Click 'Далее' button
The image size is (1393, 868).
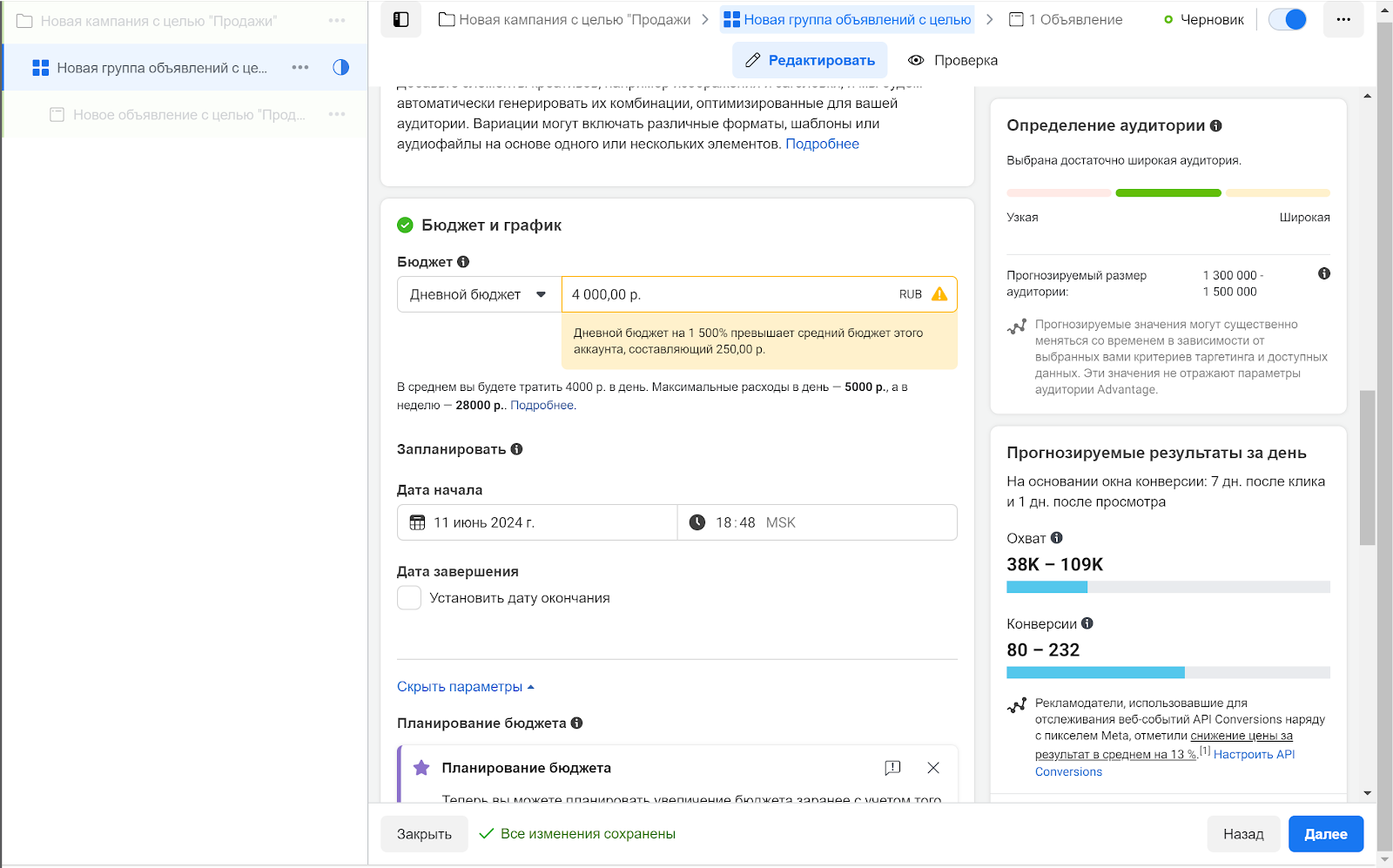1326,834
